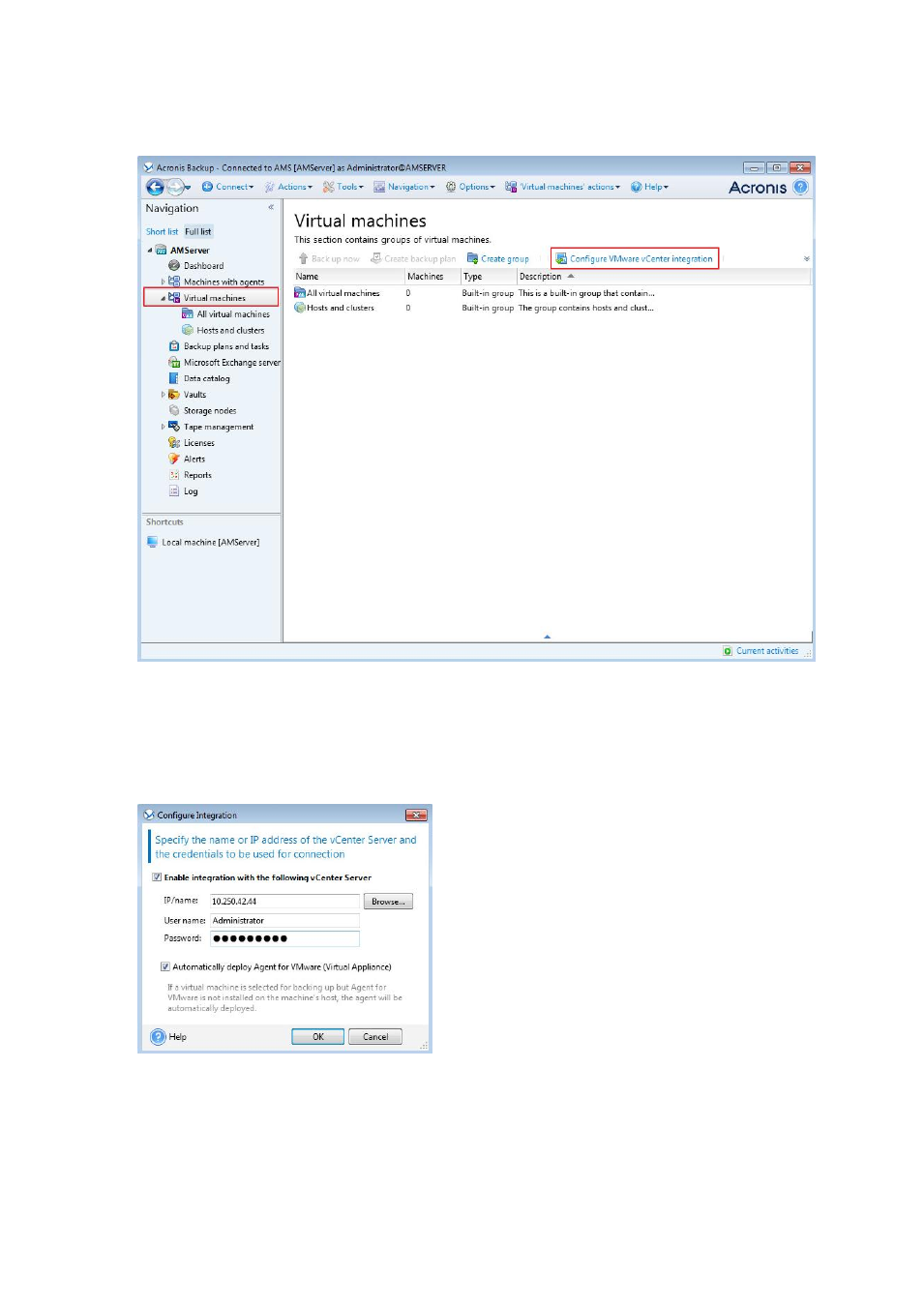
Task: Open the Navigation menu
Action: (404, 187)
